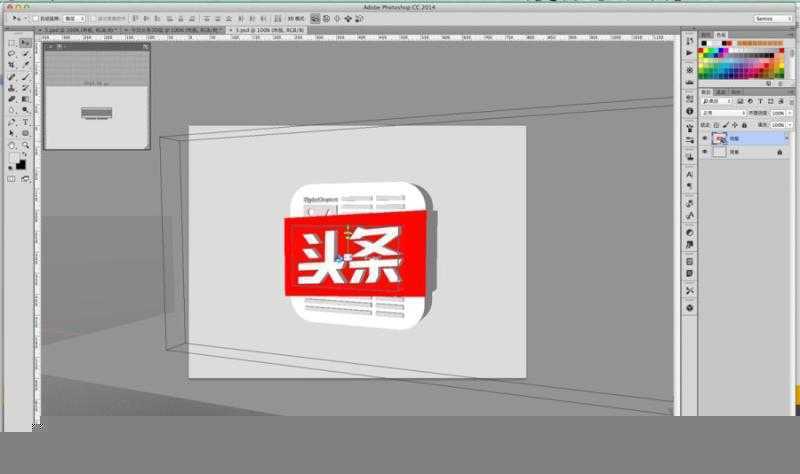Open the layer blend mode dropdown
This screenshot has width=800, height=474.
tap(723, 113)
